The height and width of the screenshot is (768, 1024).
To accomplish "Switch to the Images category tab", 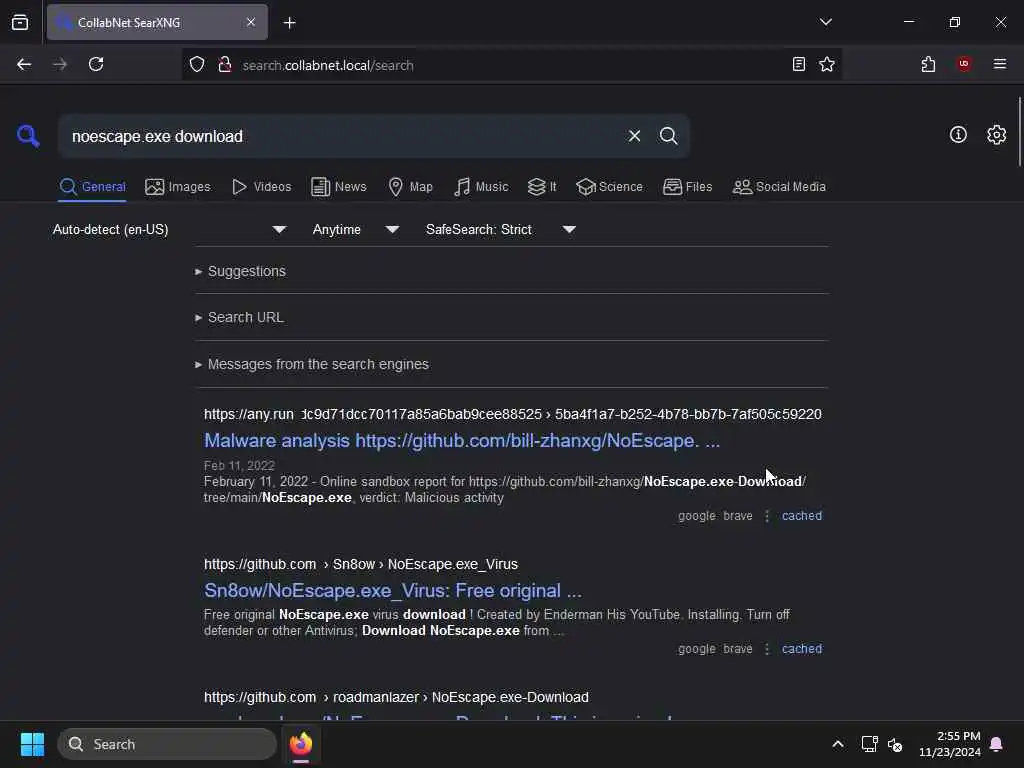I will coord(178,187).
